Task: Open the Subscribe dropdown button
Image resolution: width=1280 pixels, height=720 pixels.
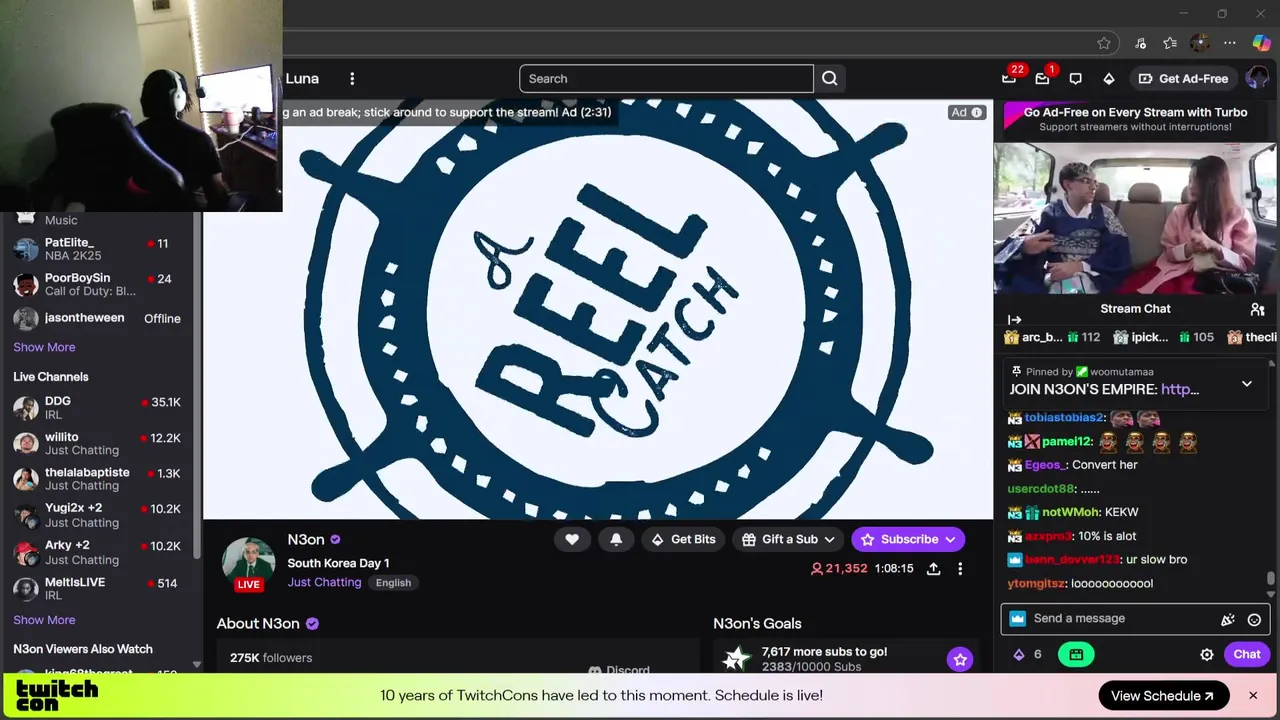Action: pos(908,539)
